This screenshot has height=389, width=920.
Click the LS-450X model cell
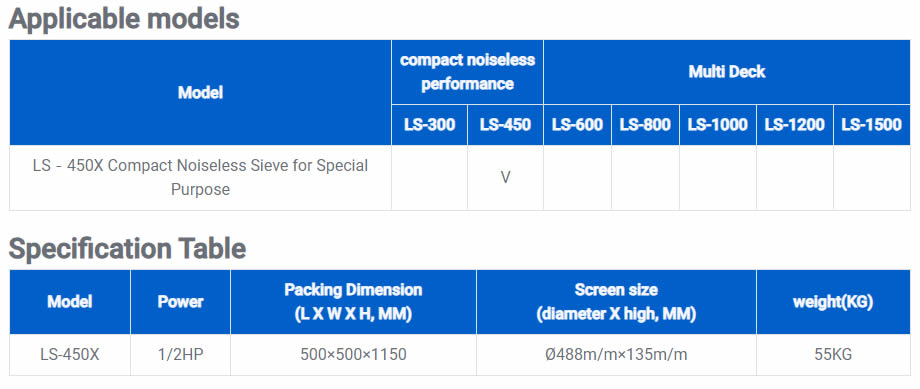tap(70, 355)
